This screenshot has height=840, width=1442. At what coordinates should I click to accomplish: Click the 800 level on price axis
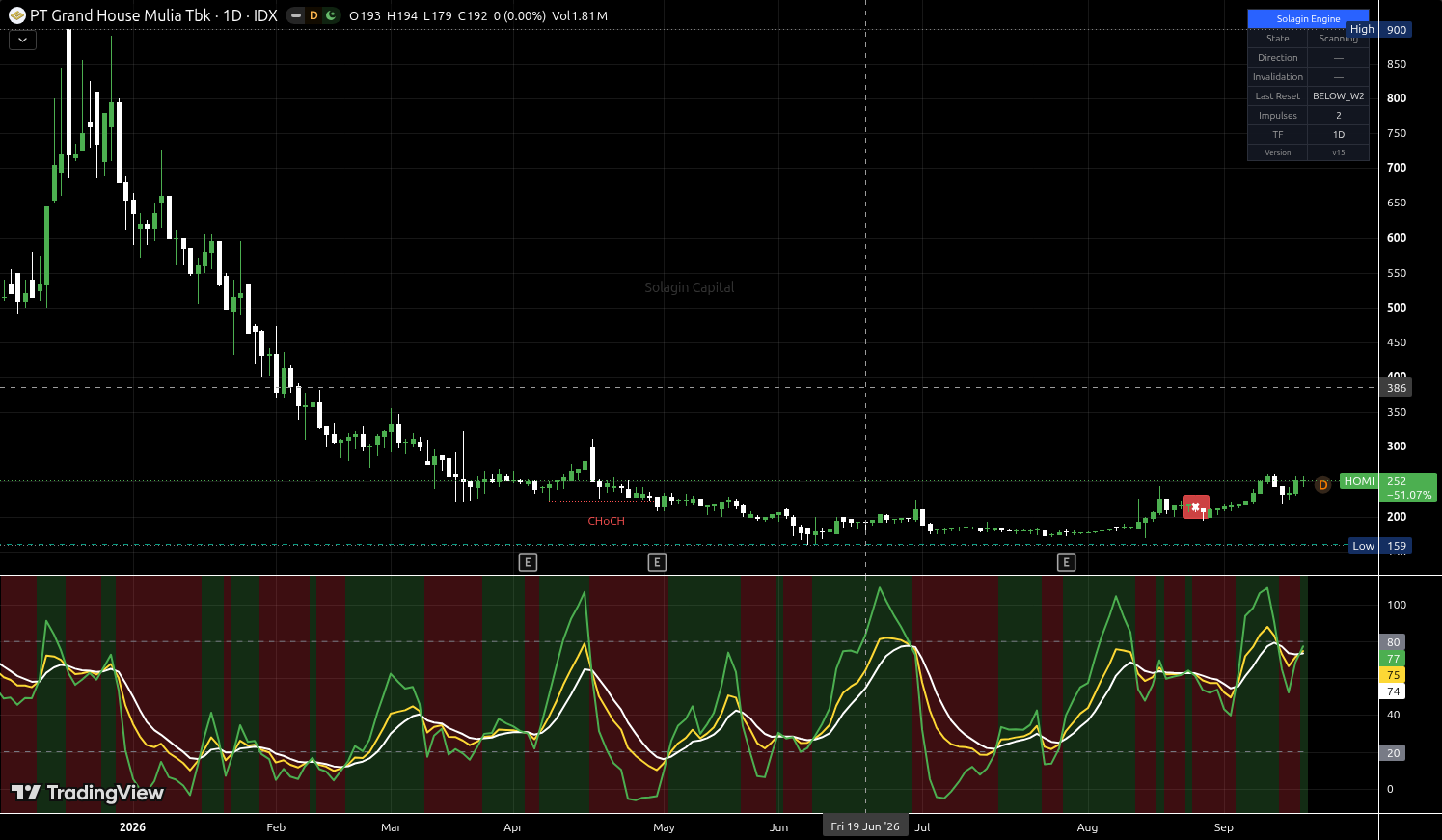pyautogui.click(x=1397, y=98)
